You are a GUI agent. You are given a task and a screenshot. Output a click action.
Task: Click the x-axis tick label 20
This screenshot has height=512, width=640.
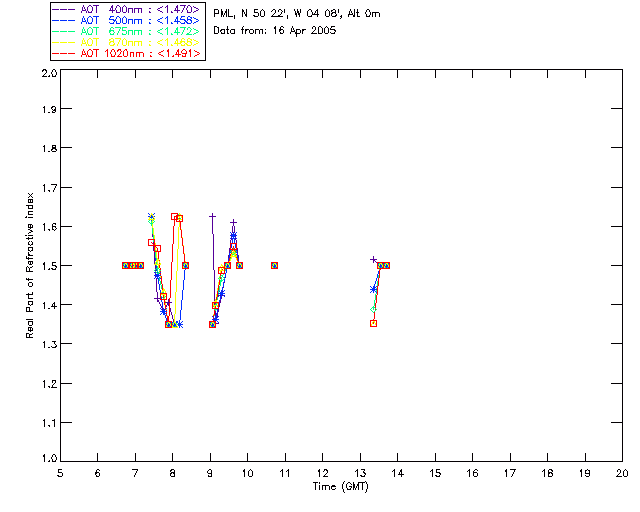click(x=622, y=473)
